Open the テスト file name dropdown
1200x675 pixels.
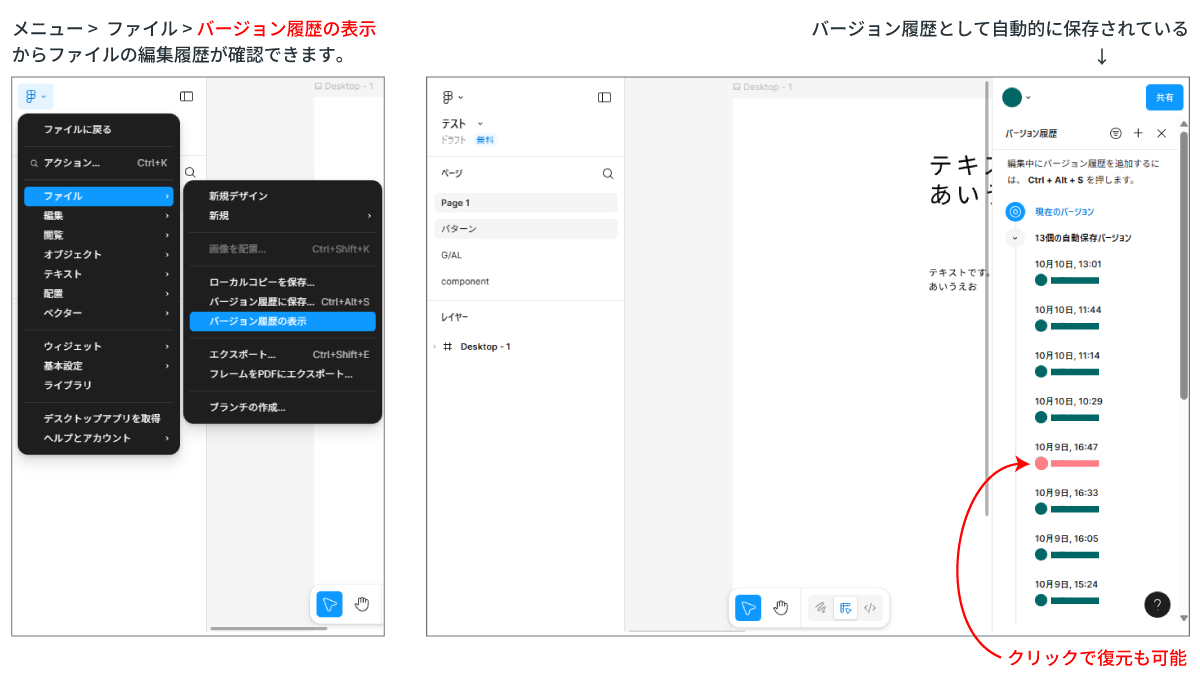coord(480,124)
